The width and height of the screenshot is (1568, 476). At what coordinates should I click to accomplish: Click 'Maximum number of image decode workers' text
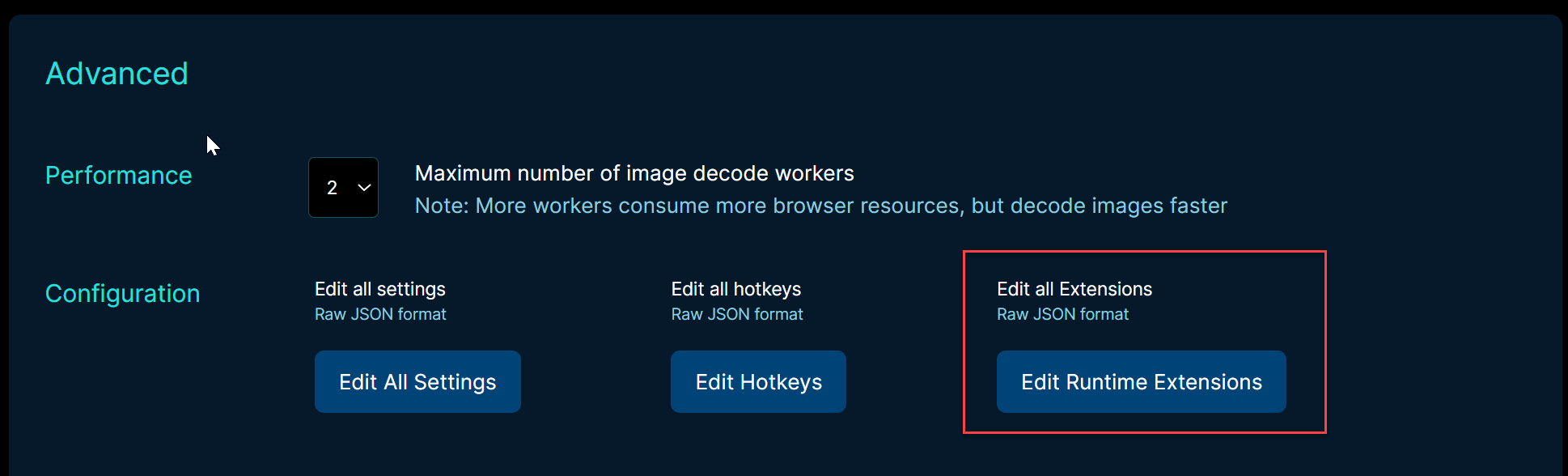coord(634,173)
